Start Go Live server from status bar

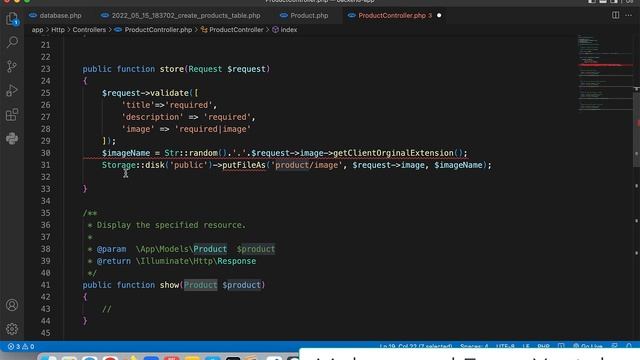tap(588, 347)
